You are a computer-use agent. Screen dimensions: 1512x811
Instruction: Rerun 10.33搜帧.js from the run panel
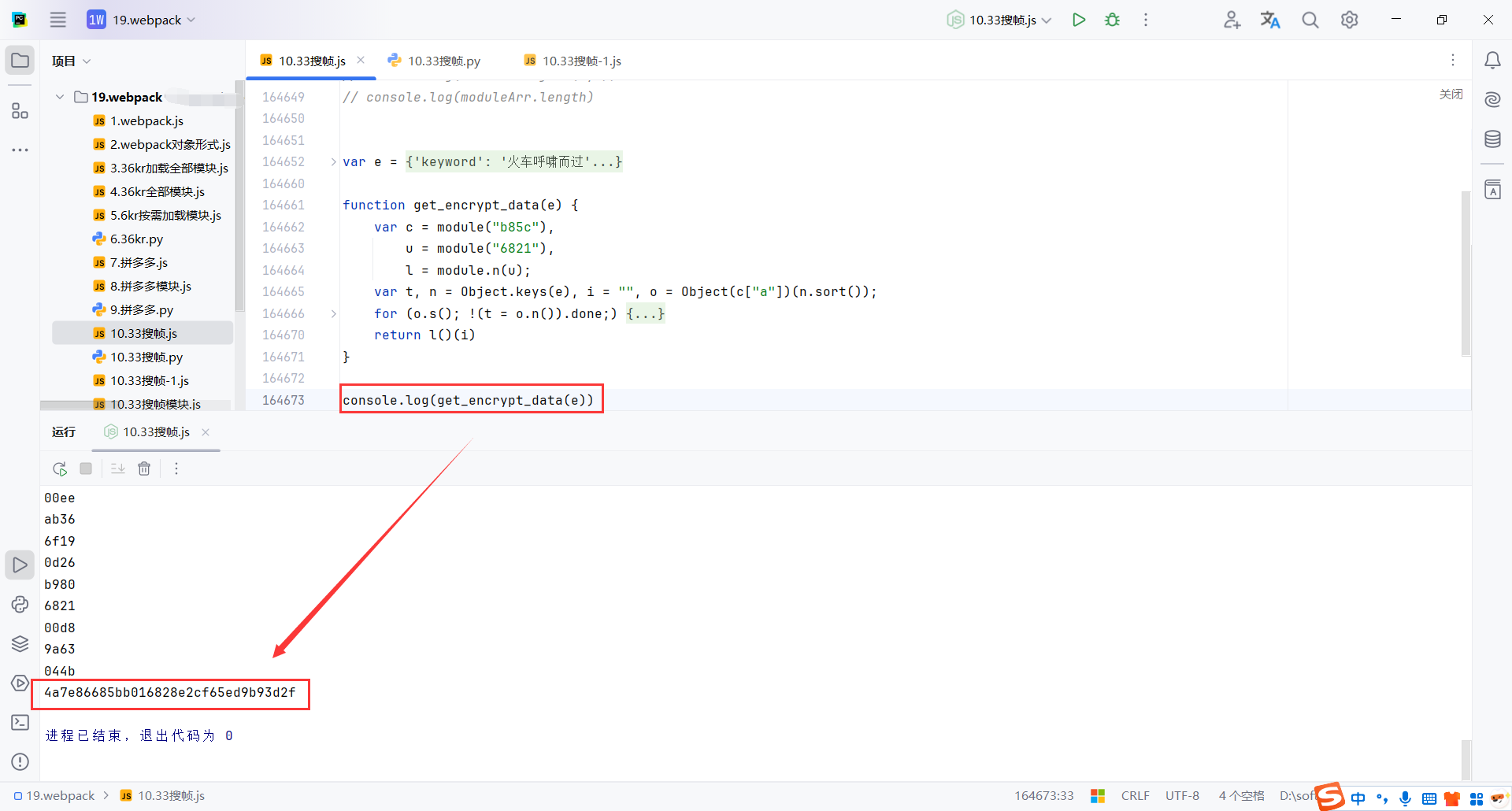(x=59, y=468)
